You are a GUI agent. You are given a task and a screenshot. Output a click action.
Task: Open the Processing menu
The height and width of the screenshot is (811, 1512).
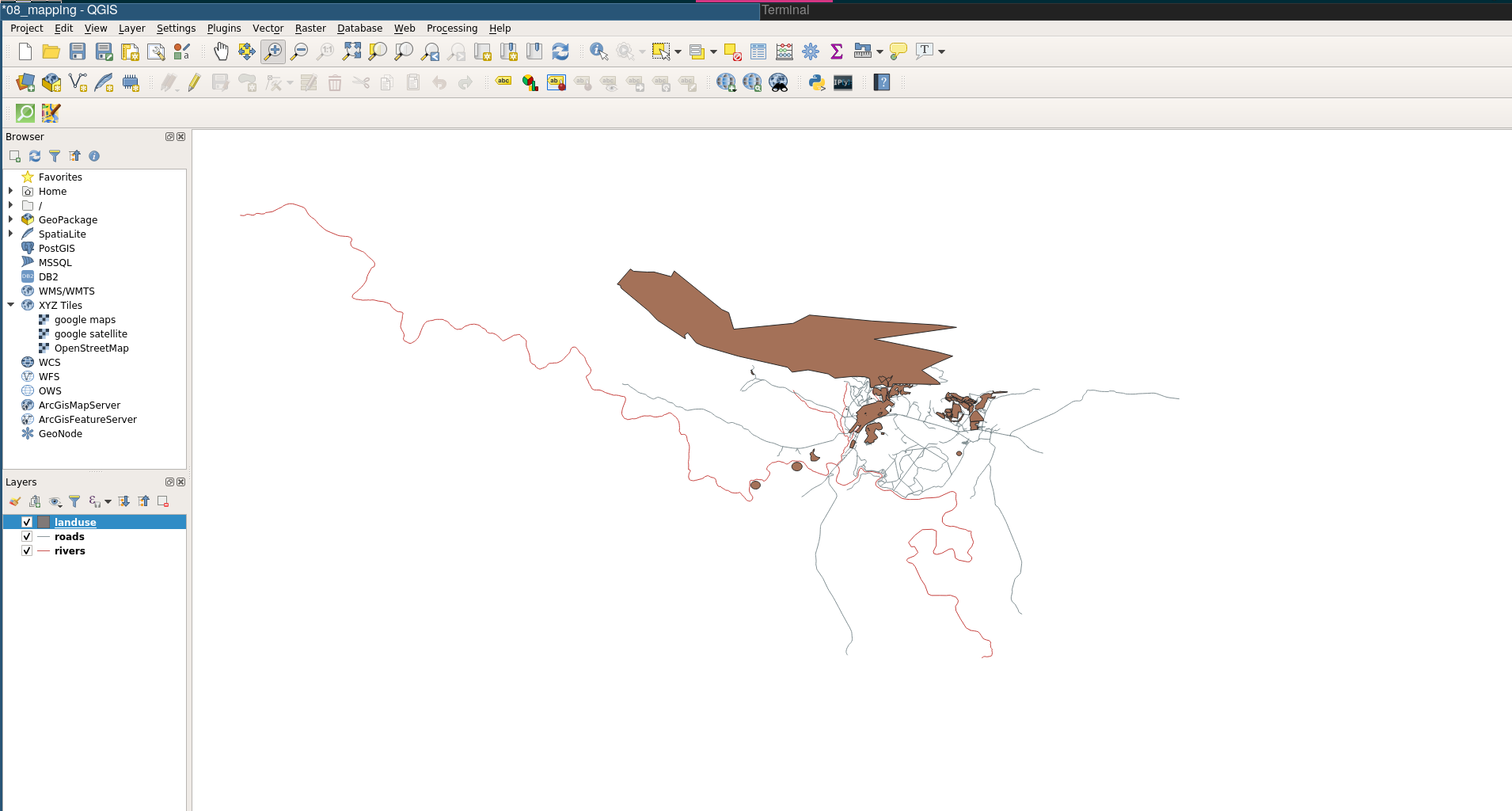(x=451, y=29)
